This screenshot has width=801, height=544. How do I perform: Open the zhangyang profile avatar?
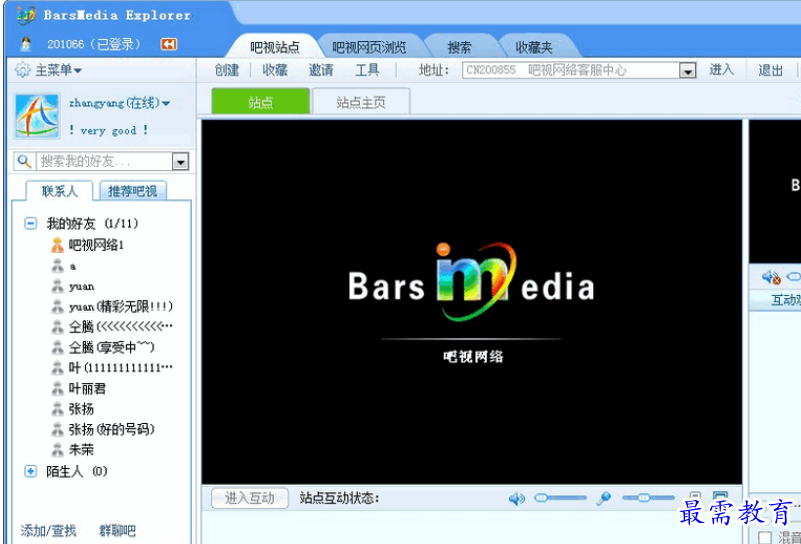point(37,116)
